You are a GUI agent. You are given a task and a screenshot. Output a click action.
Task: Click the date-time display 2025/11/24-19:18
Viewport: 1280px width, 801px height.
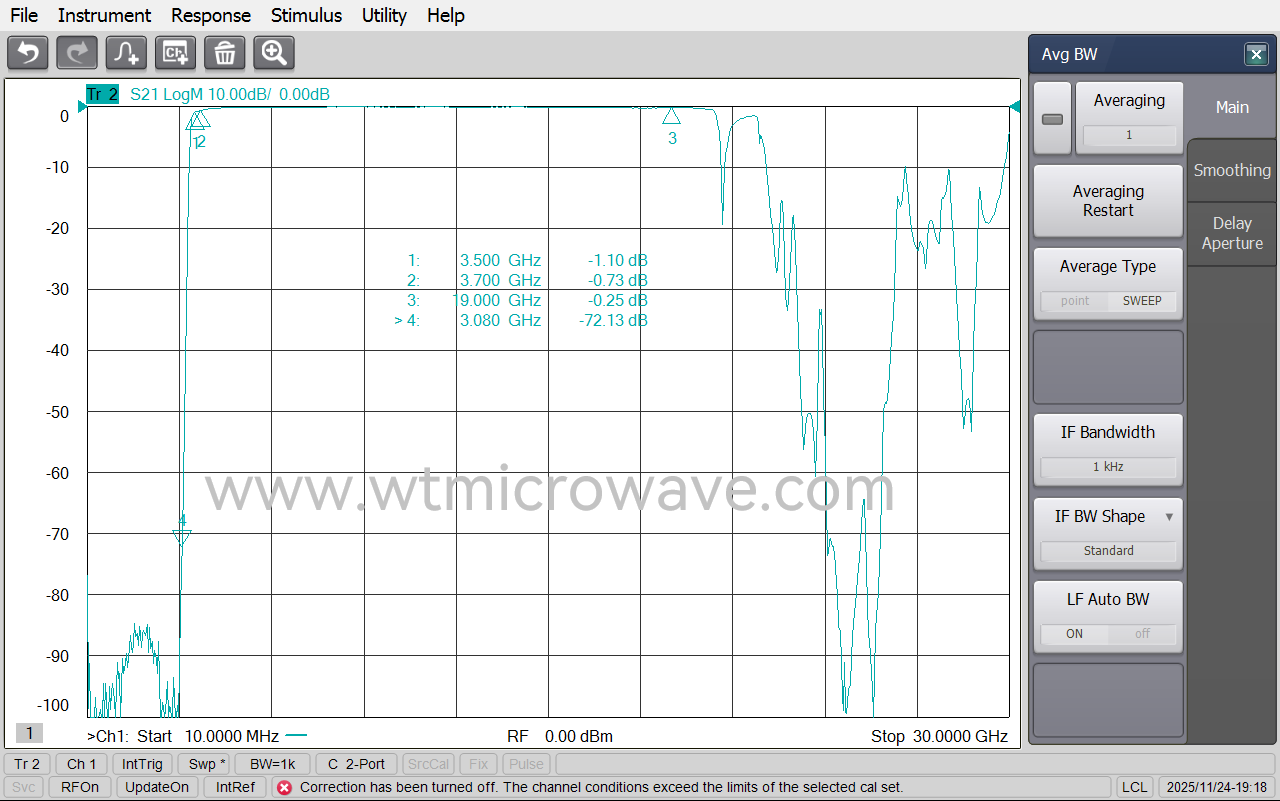[1217, 787]
